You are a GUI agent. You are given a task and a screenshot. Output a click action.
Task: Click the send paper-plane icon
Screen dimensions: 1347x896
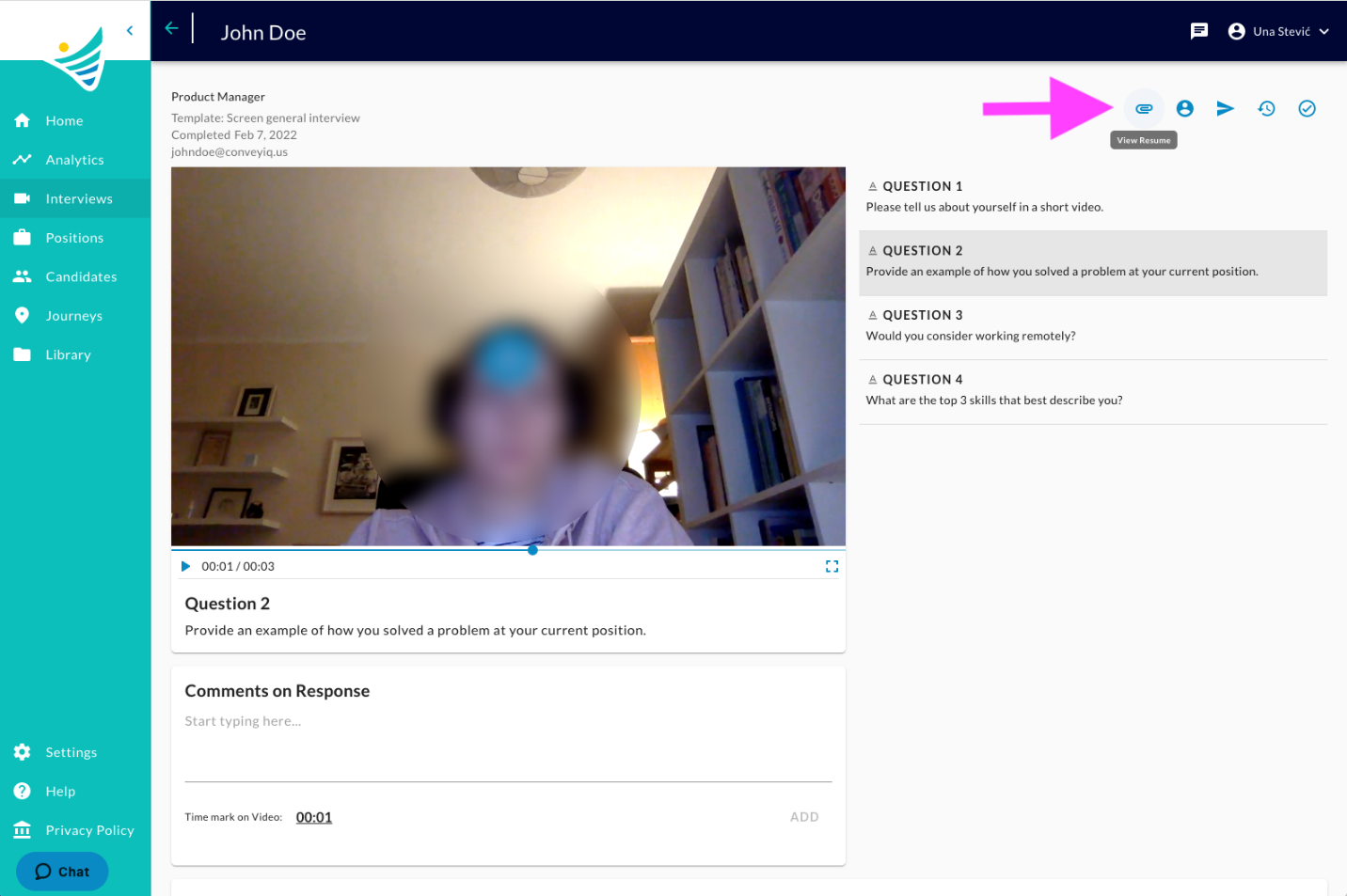tap(1225, 109)
